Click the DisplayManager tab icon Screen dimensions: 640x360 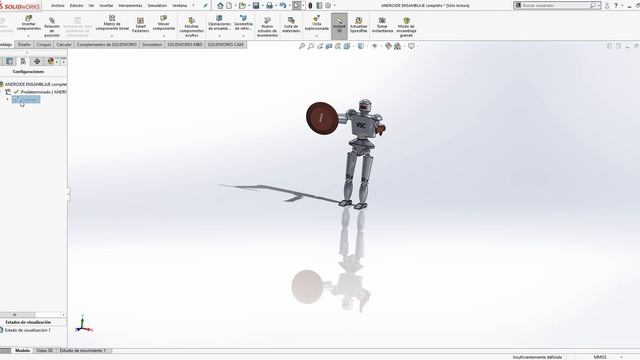coord(51,61)
